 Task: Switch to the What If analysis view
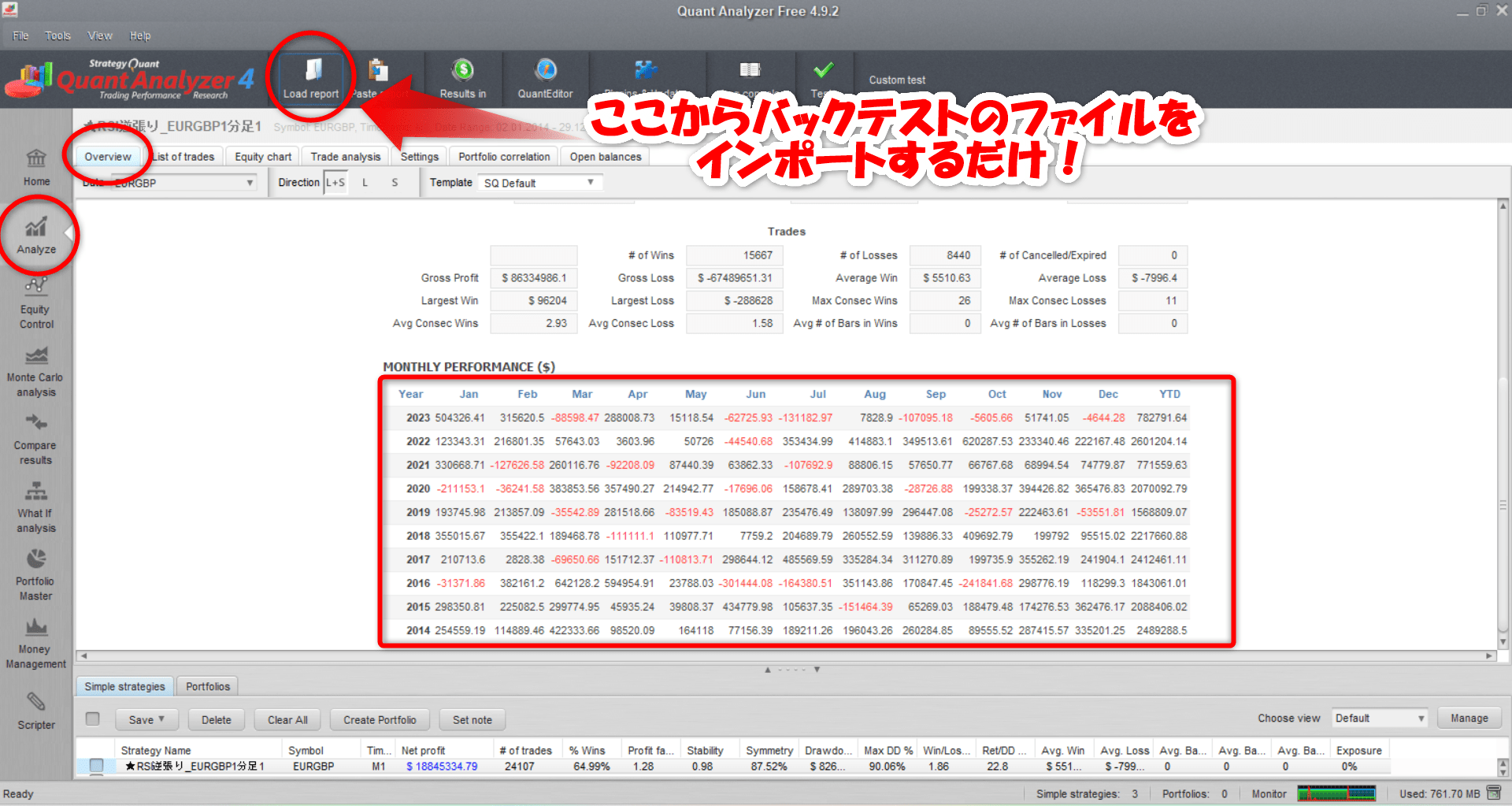(35, 504)
